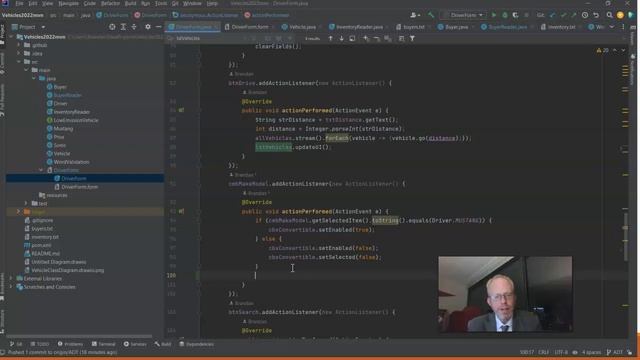This screenshot has width=640, height=360.
Task: Open Git history clock icon
Action: click(x=585, y=15)
